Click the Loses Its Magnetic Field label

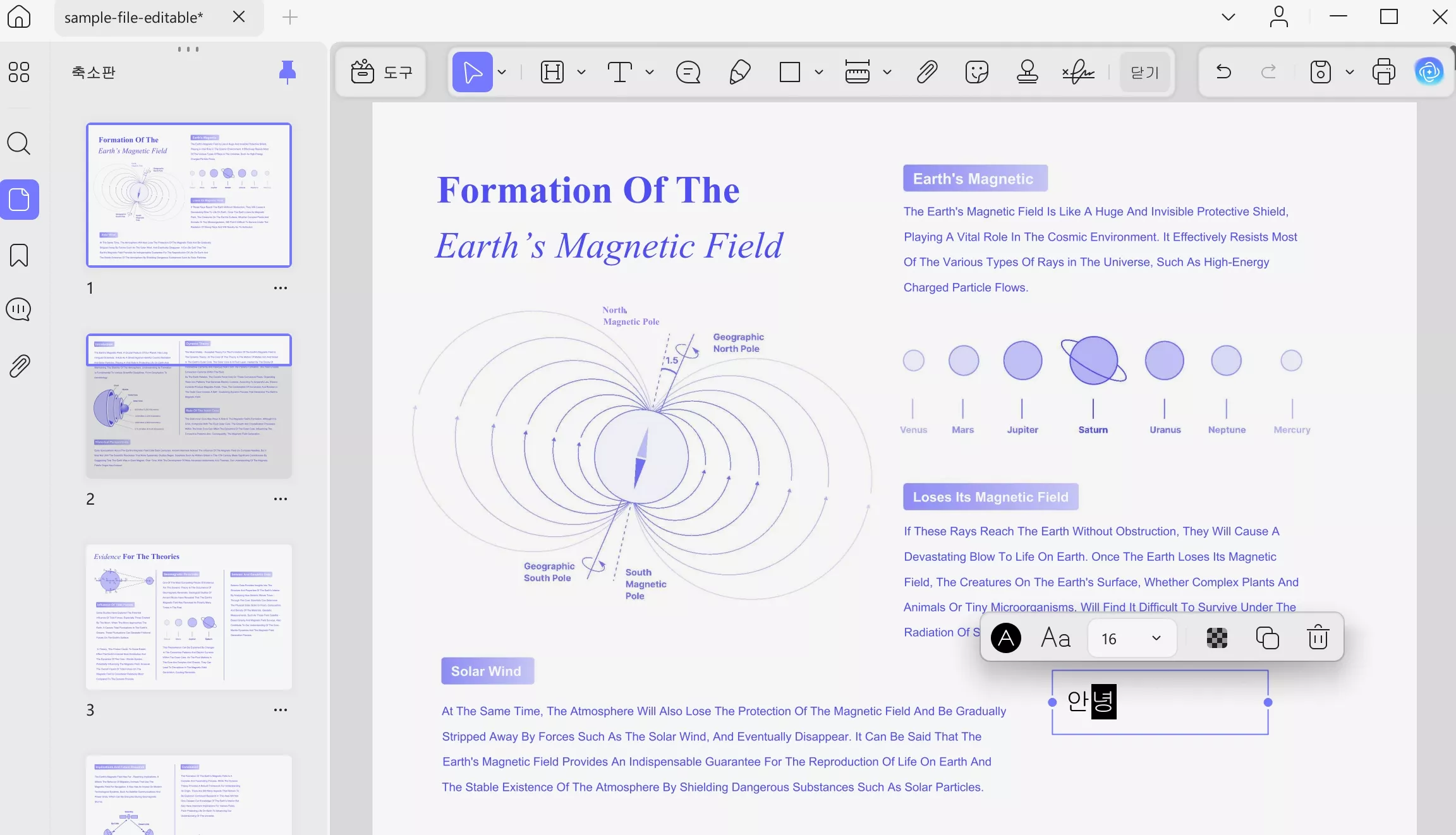point(991,497)
